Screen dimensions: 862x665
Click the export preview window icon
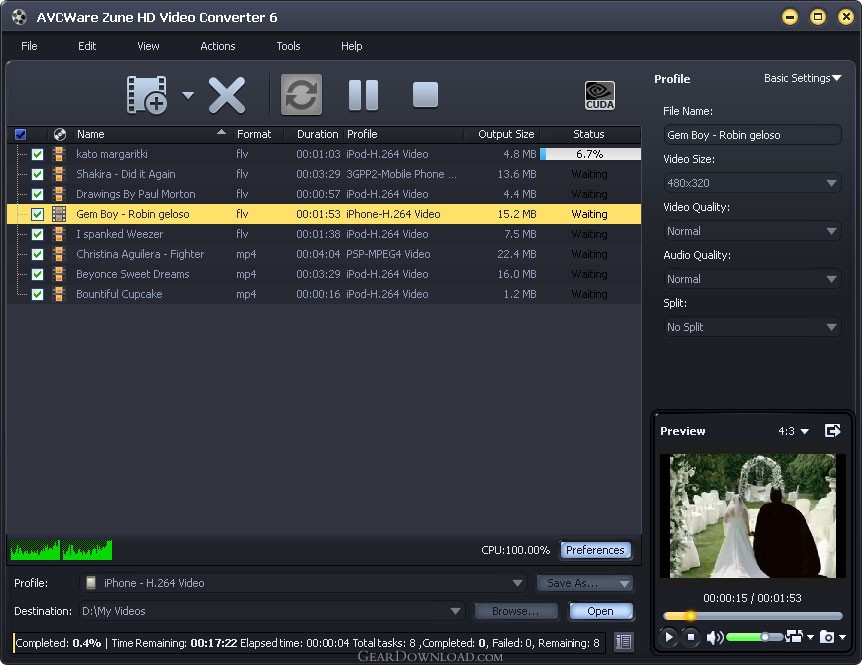point(832,430)
